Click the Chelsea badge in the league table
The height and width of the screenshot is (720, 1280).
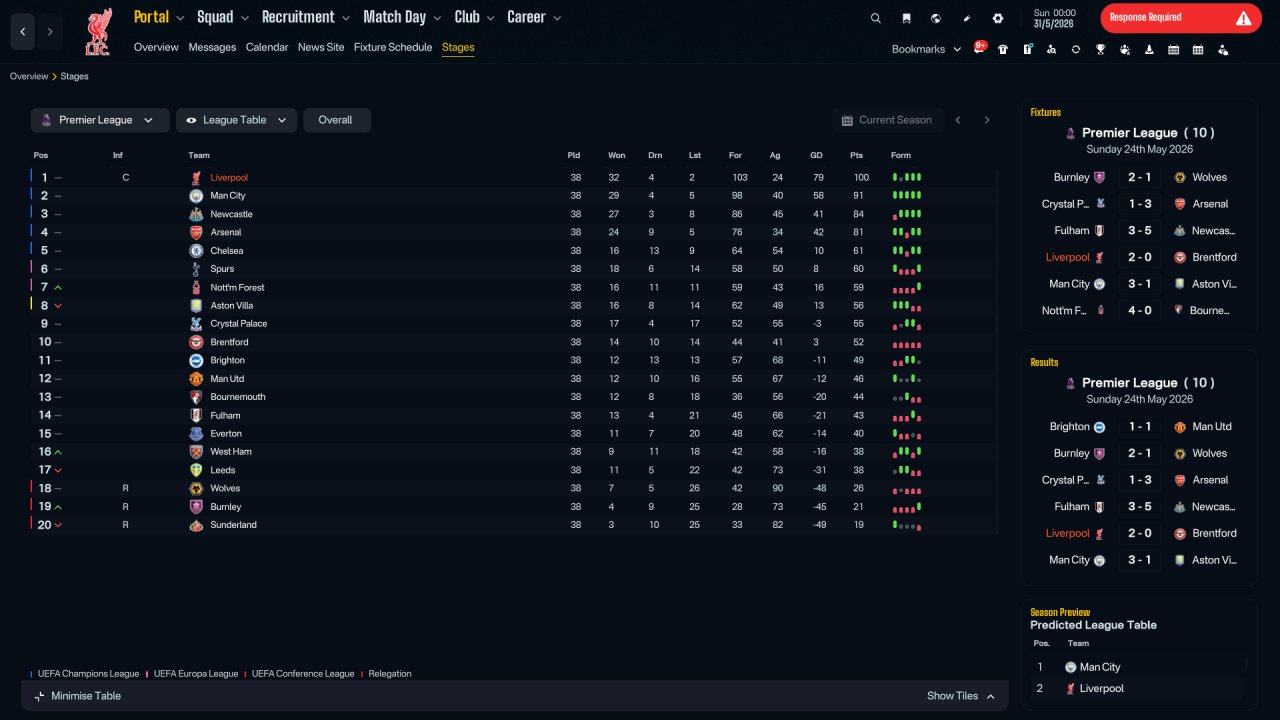tap(196, 251)
